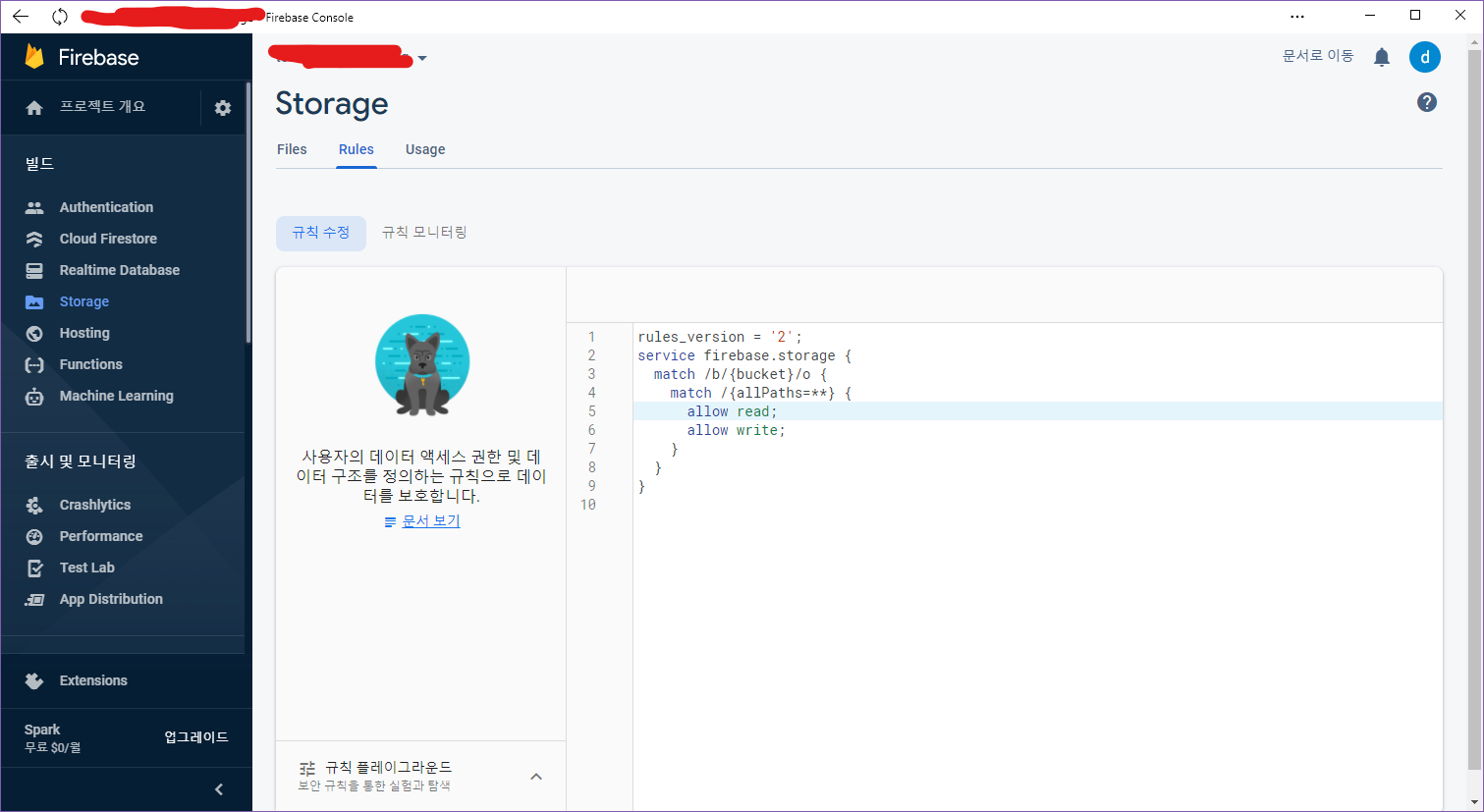The width and height of the screenshot is (1484, 812).
Task: Click the Hosting globe icon
Action: 34,333
